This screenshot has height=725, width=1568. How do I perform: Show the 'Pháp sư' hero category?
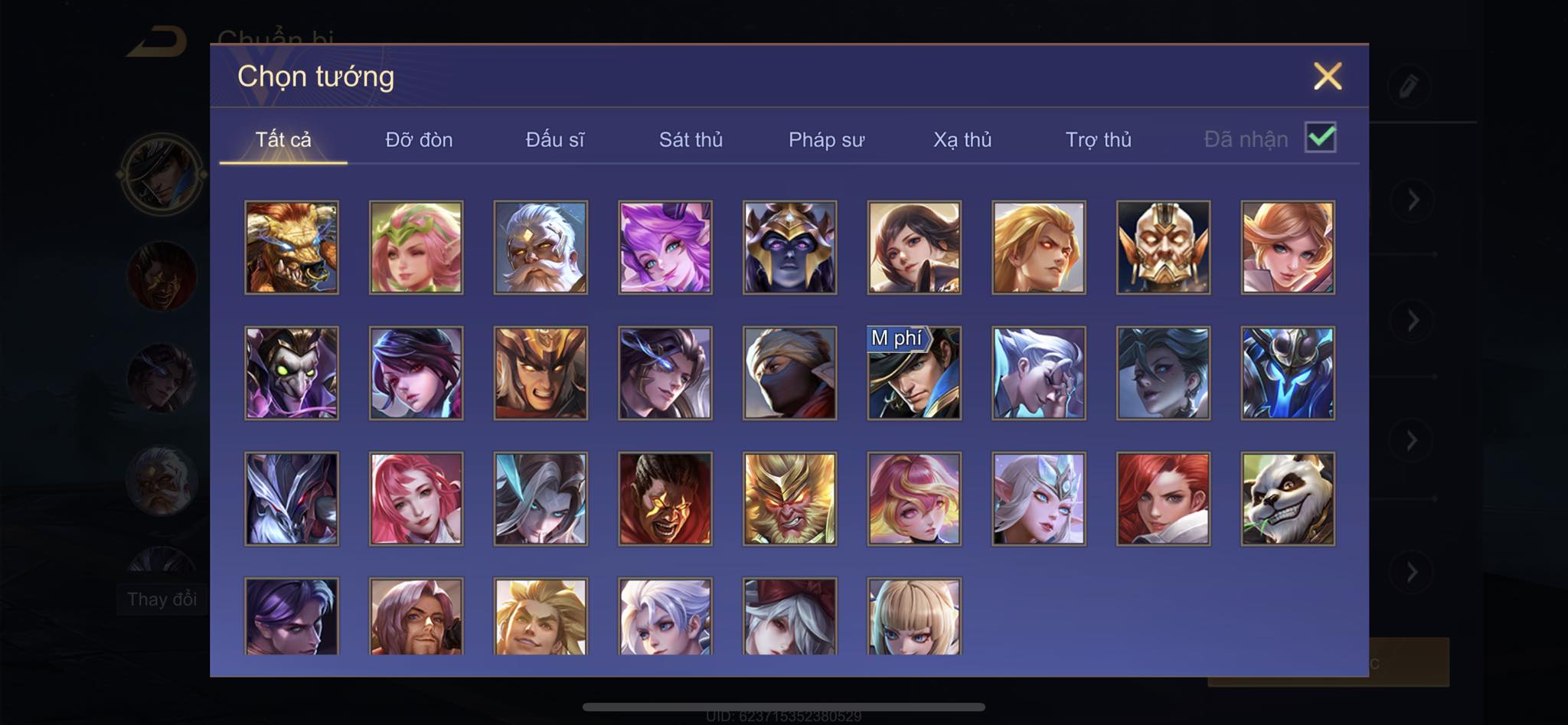(826, 139)
